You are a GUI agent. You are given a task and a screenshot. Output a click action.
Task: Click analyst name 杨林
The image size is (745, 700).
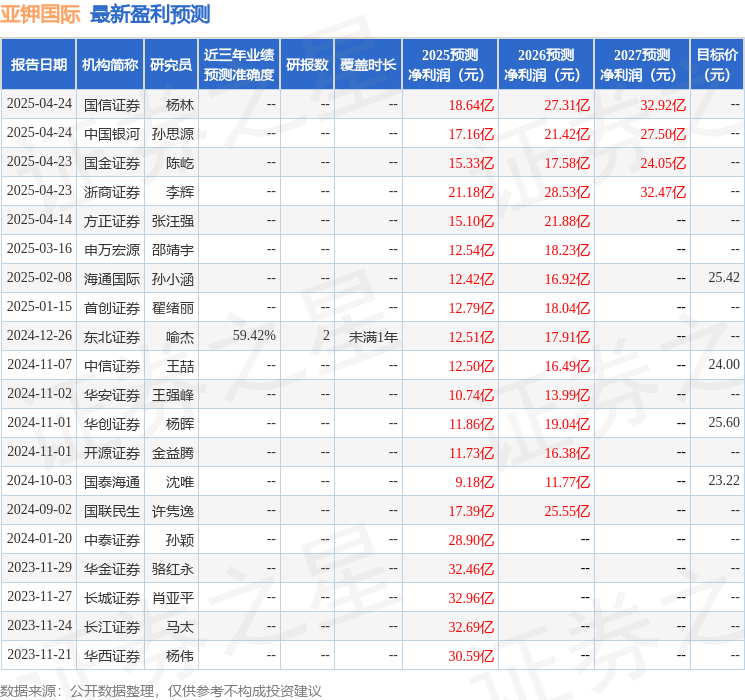(180, 105)
